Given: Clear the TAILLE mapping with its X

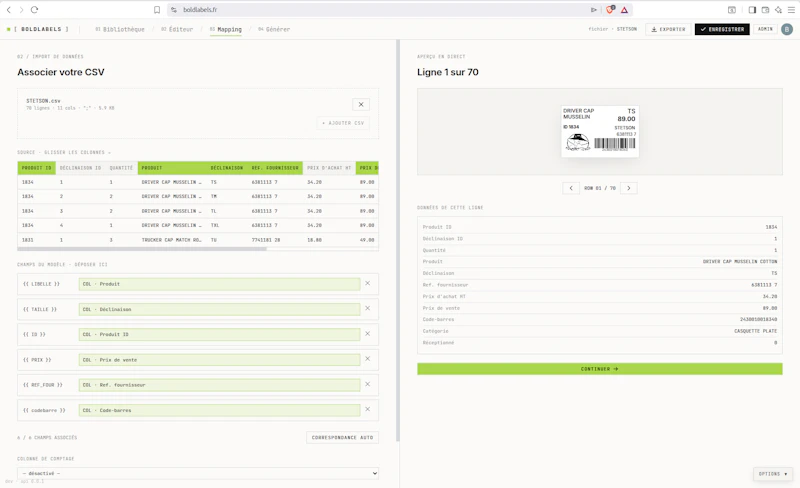Looking at the screenshot, I should [x=367, y=308].
